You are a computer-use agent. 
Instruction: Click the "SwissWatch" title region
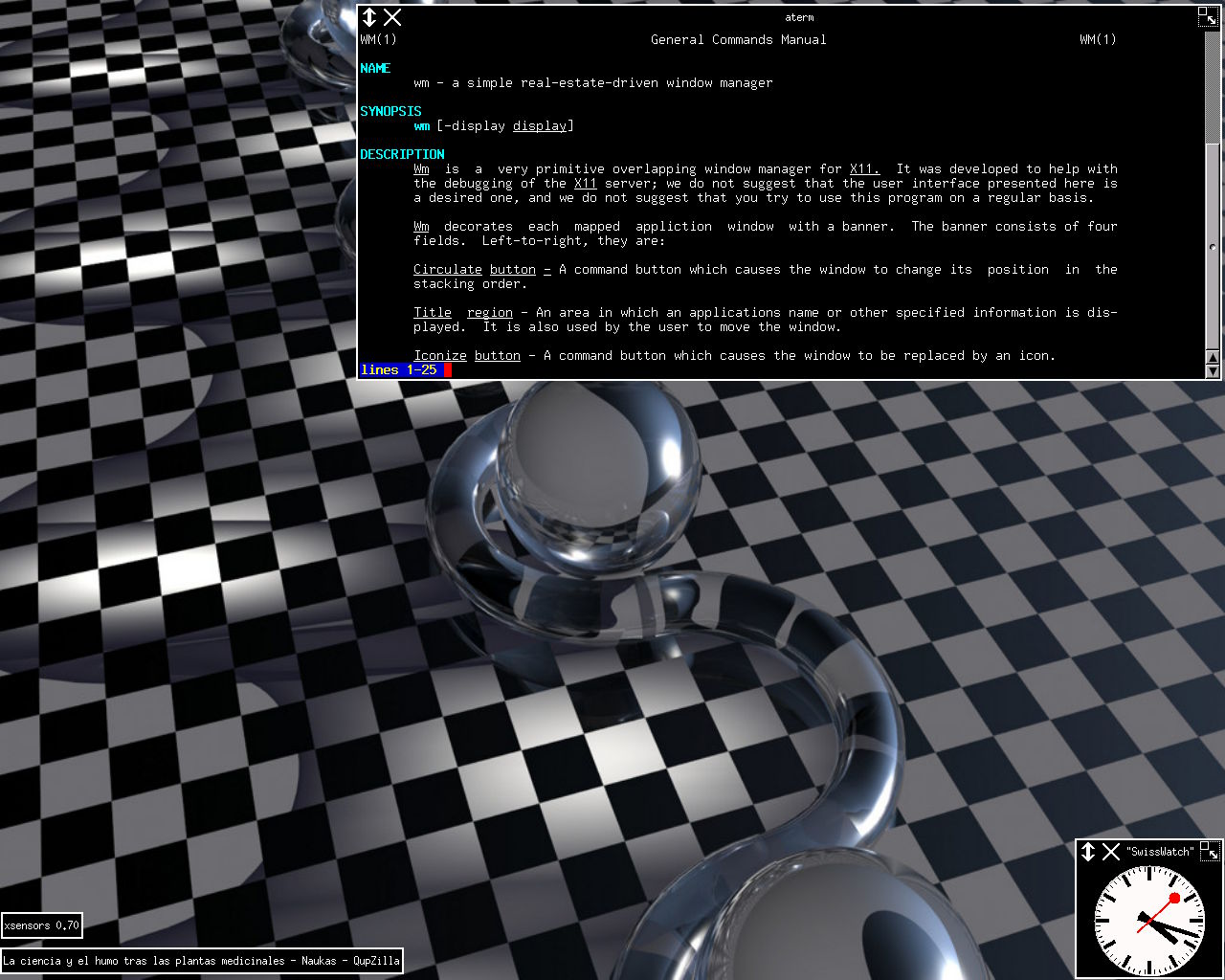point(1160,852)
